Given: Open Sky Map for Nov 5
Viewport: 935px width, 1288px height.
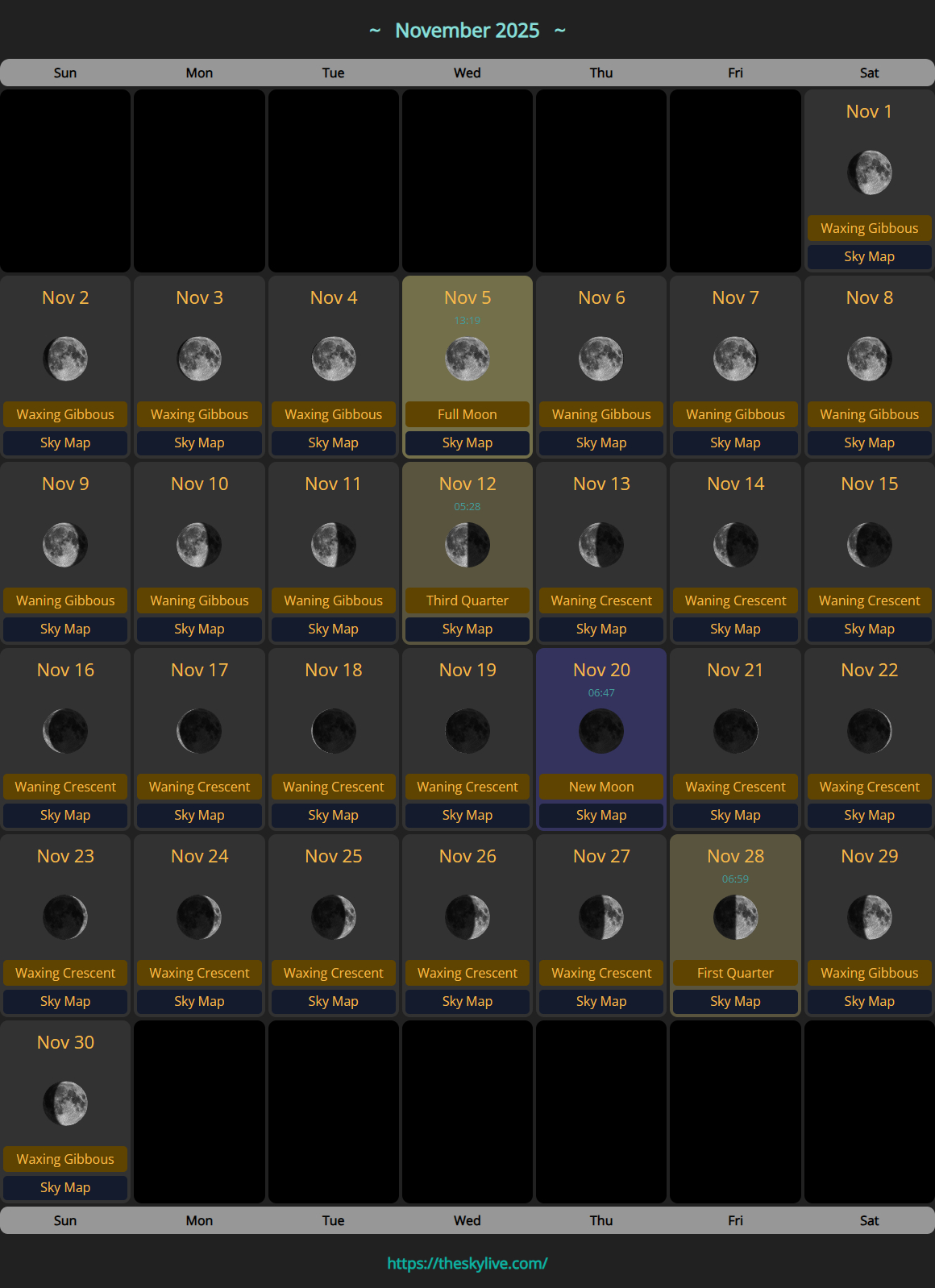Looking at the screenshot, I should coord(467,442).
